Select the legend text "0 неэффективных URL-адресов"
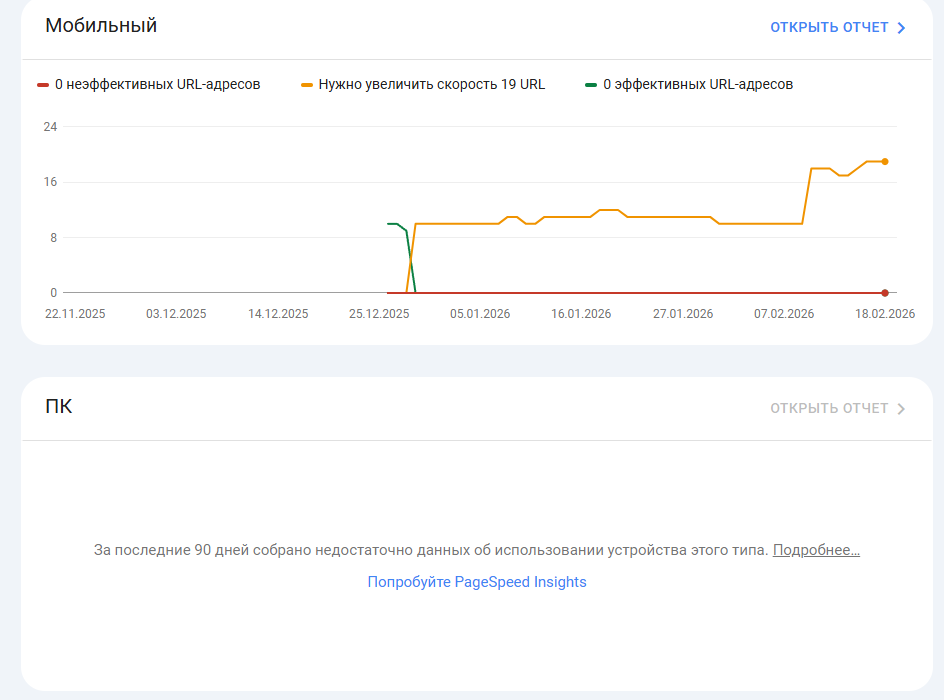 pos(157,85)
